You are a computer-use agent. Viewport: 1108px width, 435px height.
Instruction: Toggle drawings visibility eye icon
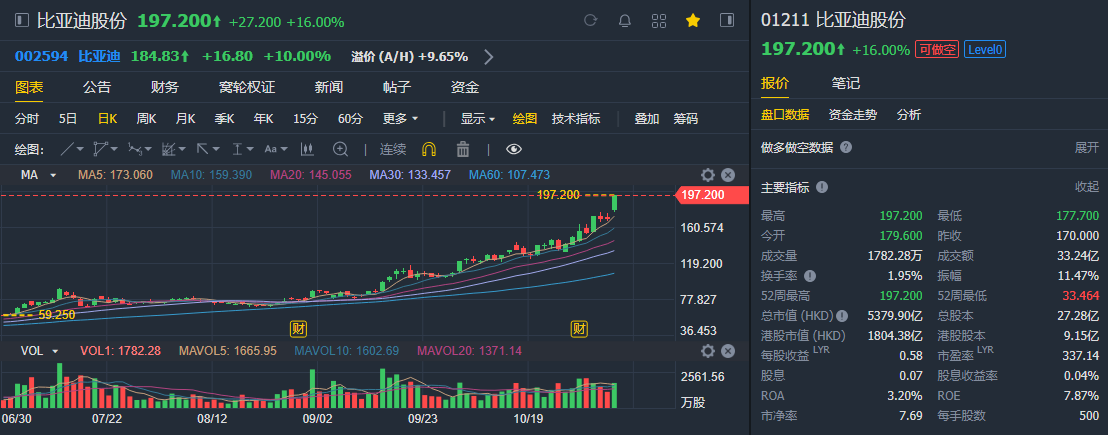coord(514,149)
